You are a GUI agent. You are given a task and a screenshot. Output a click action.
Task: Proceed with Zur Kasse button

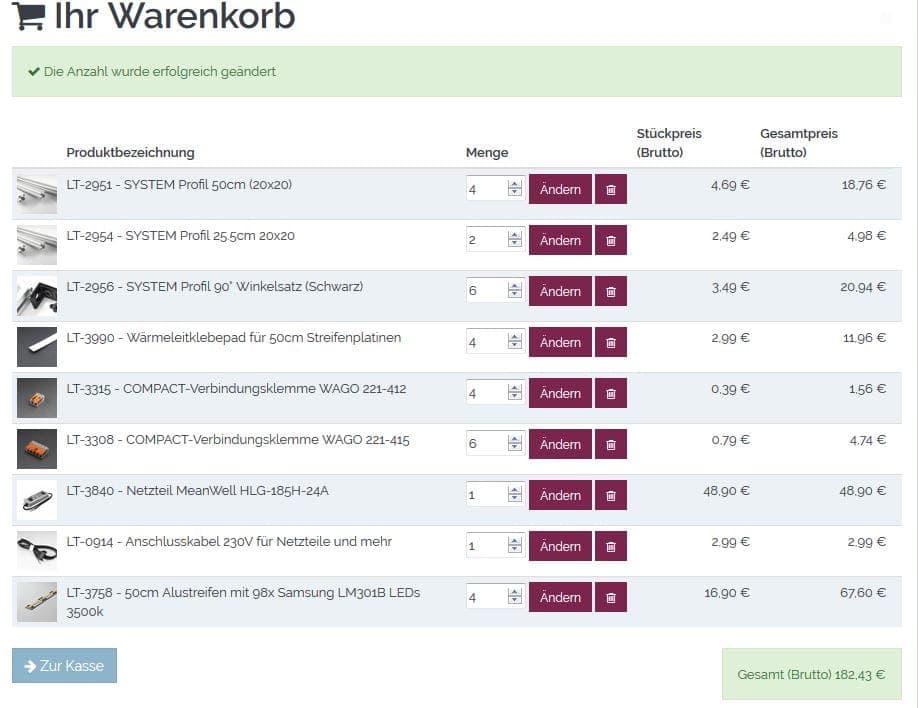pyautogui.click(x=64, y=666)
